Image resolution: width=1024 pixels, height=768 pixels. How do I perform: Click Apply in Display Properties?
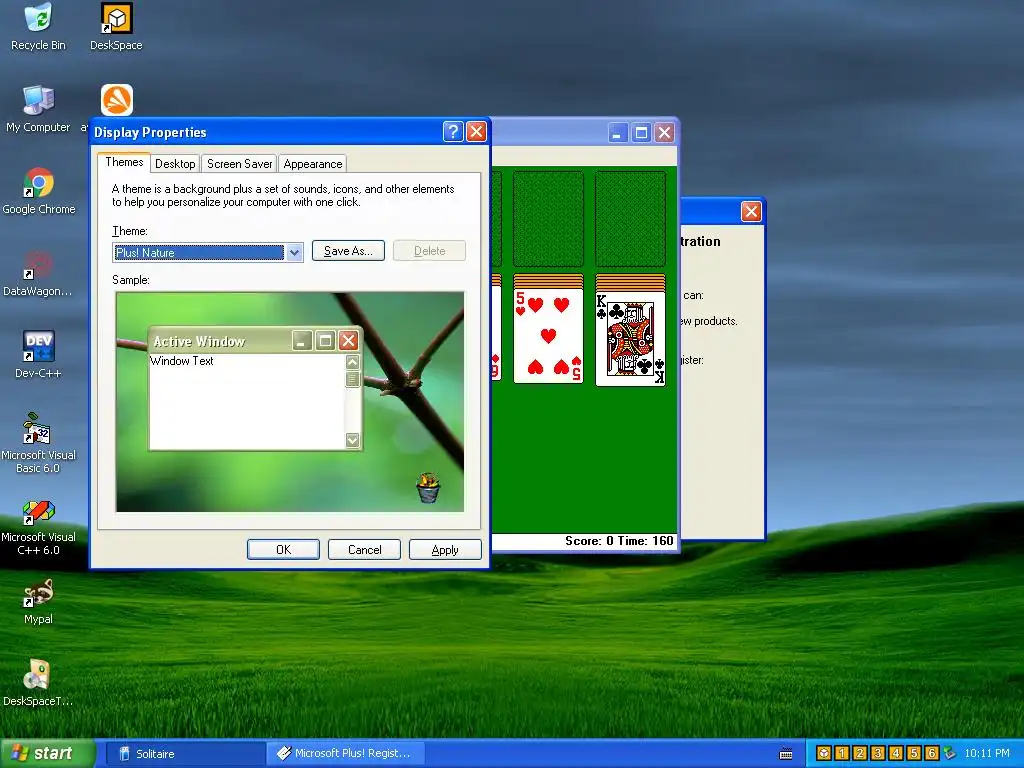coord(445,550)
